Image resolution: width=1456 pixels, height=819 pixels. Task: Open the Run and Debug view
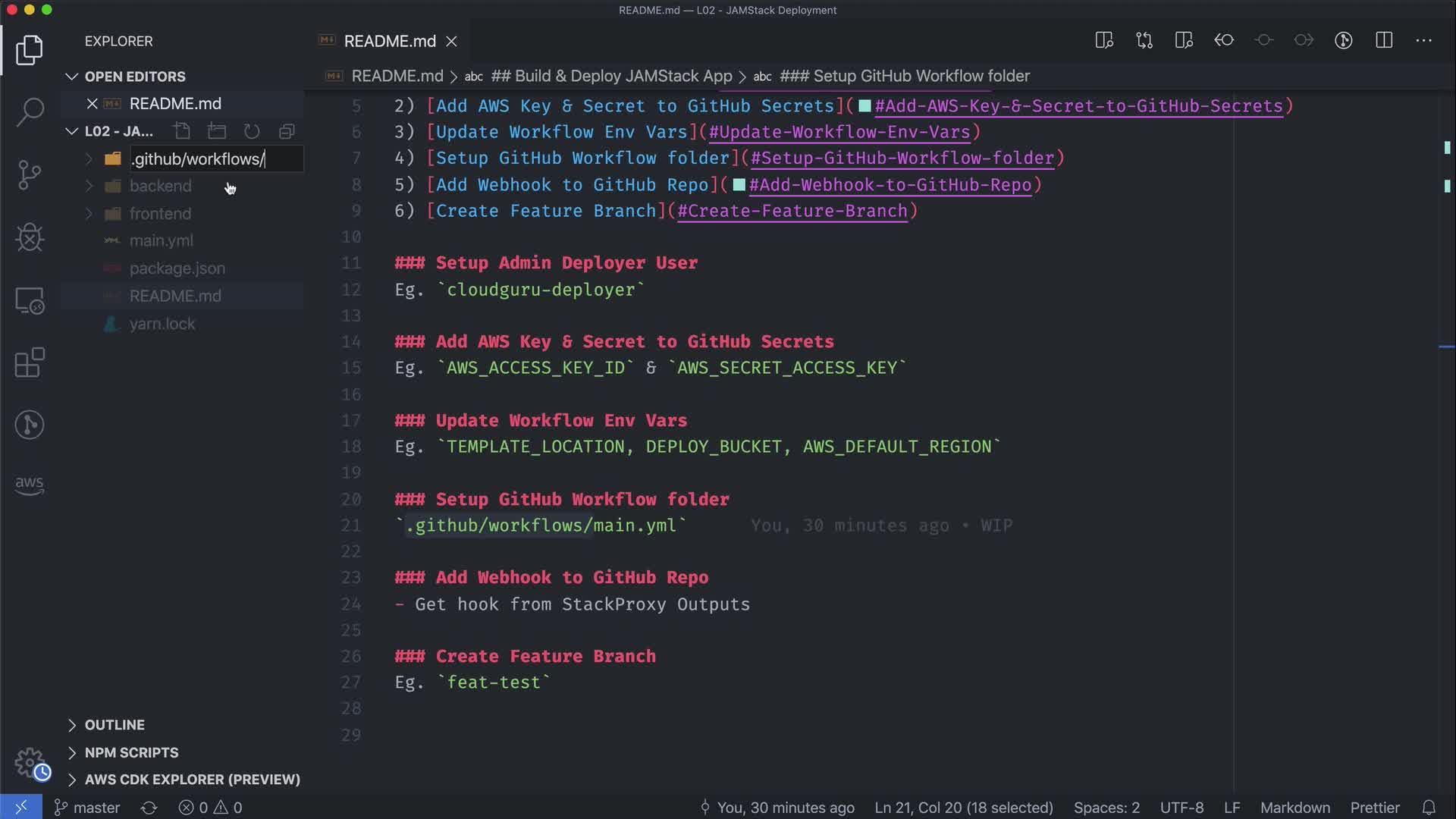coord(30,237)
